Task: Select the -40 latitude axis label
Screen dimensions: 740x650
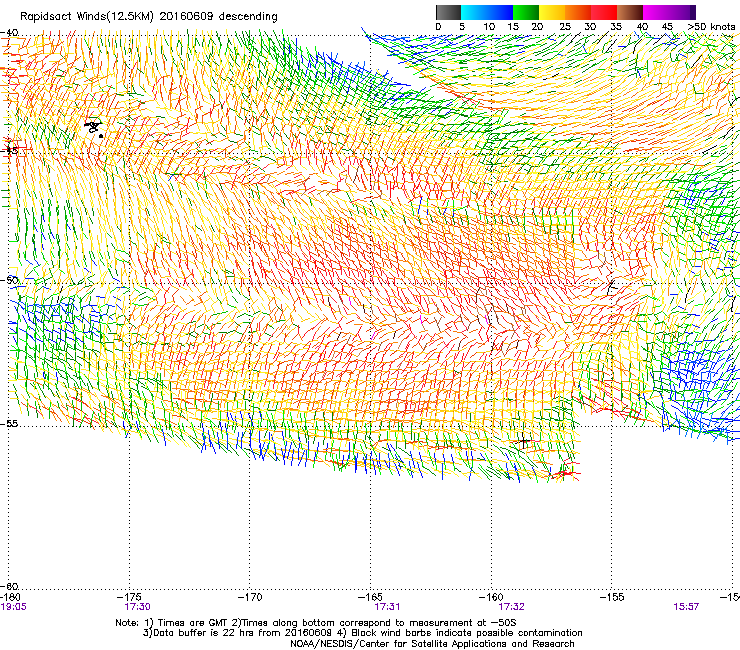Action: [x=9, y=33]
